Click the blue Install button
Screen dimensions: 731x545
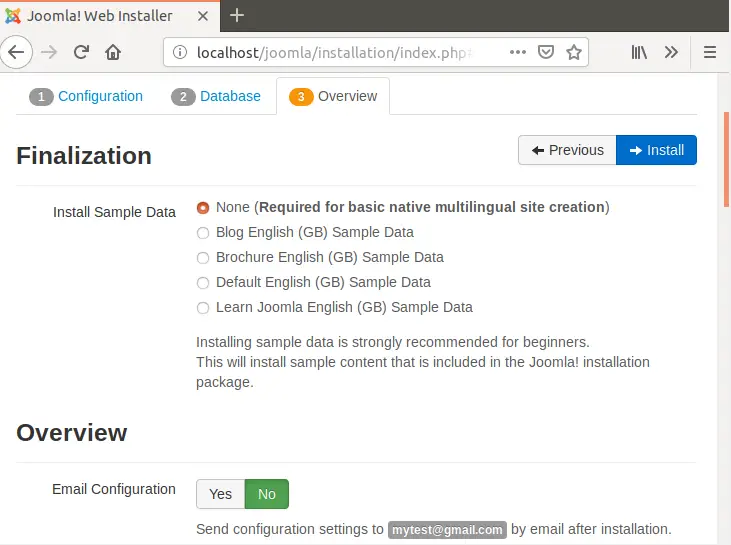tap(656, 150)
